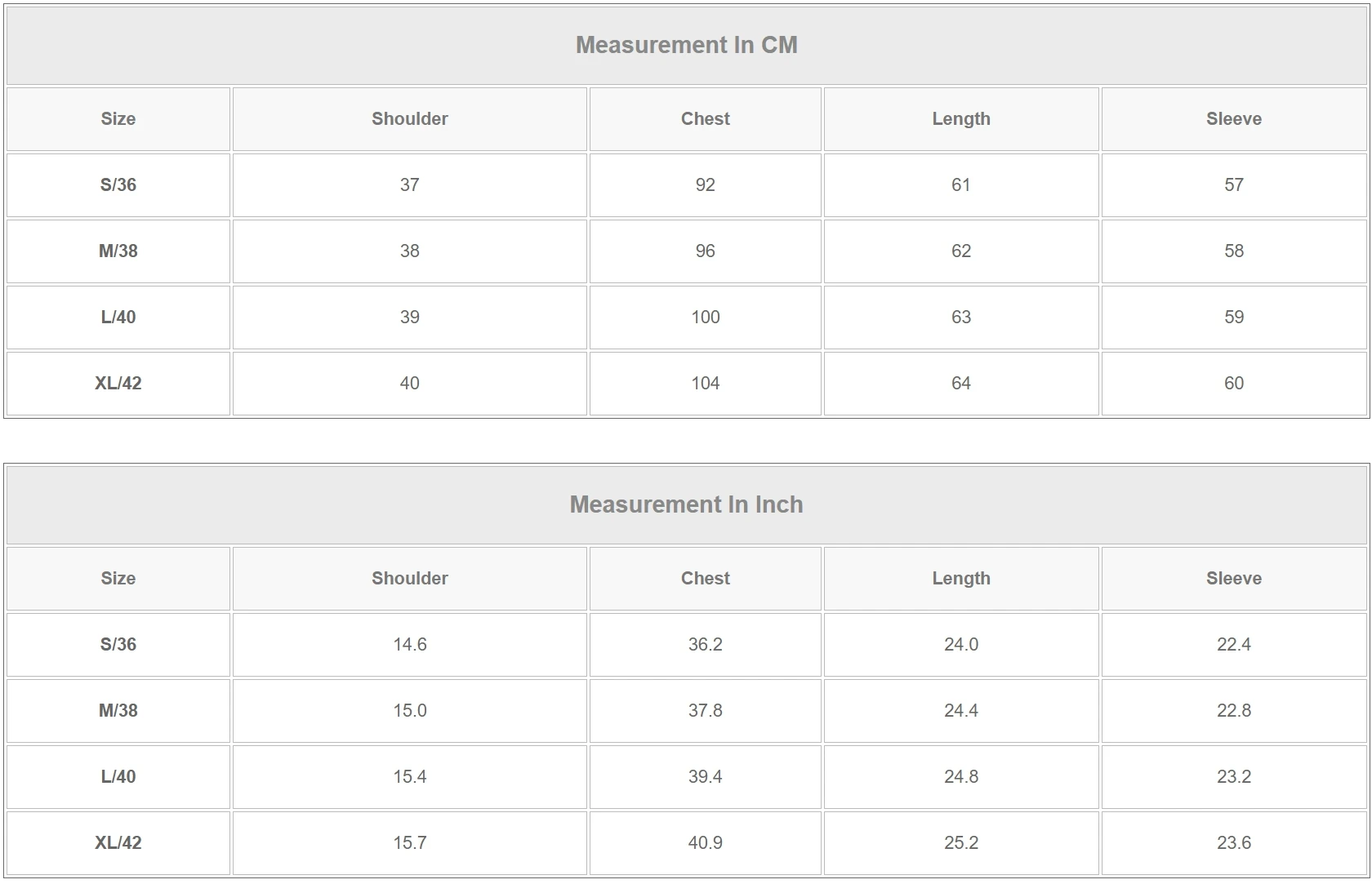The width and height of the screenshot is (1372, 884).
Task: Select the sleeve value 23.2 cell
Action: 1233,777
